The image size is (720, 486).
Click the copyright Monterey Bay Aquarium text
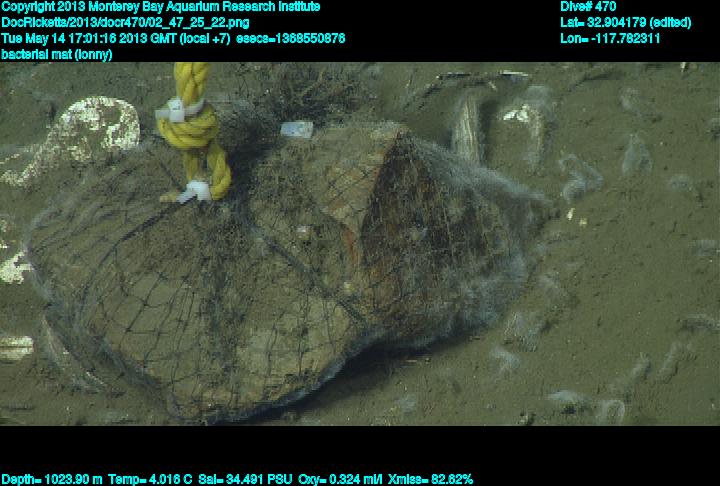point(160,7)
